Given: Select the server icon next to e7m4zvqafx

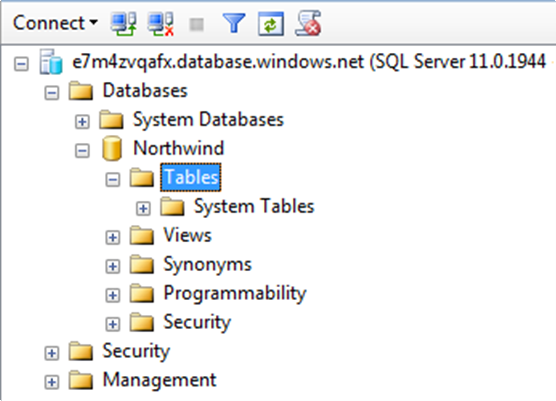Looking at the screenshot, I should (x=51, y=62).
